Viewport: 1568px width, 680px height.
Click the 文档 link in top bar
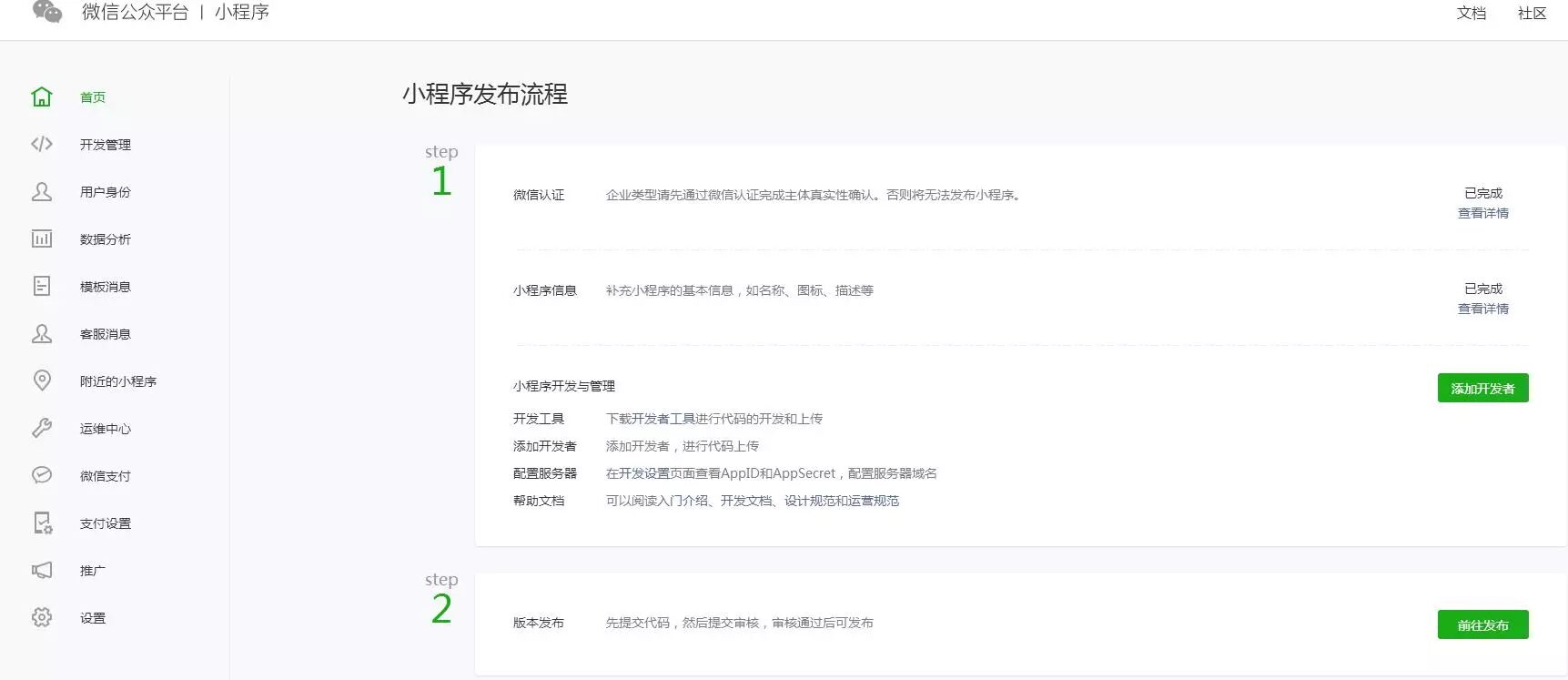1472,13
